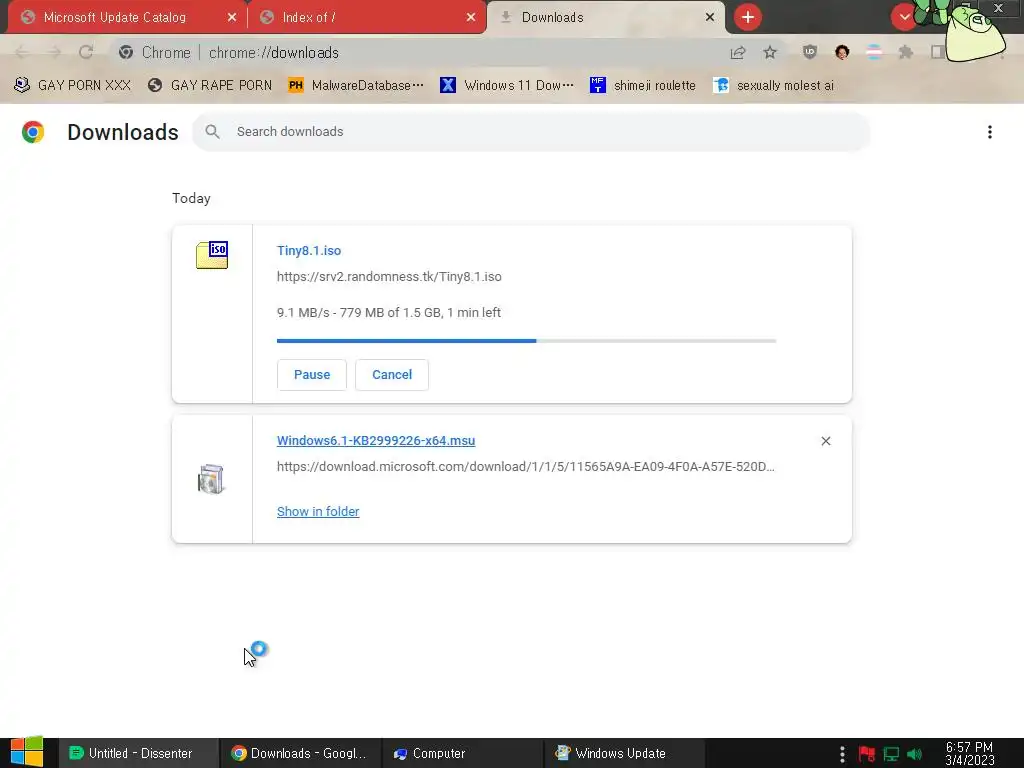
Task: Open the uBlock shield extension icon
Action: [x=810, y=53]
